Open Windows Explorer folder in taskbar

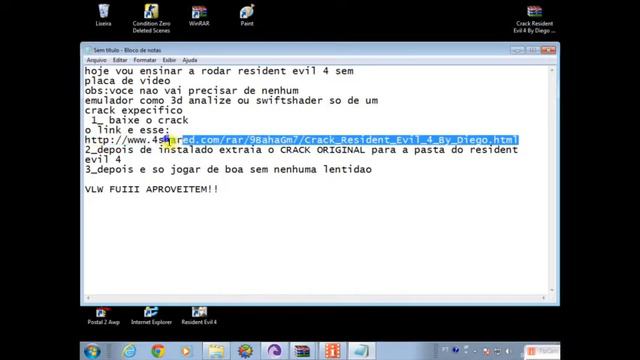coord(216,351)
